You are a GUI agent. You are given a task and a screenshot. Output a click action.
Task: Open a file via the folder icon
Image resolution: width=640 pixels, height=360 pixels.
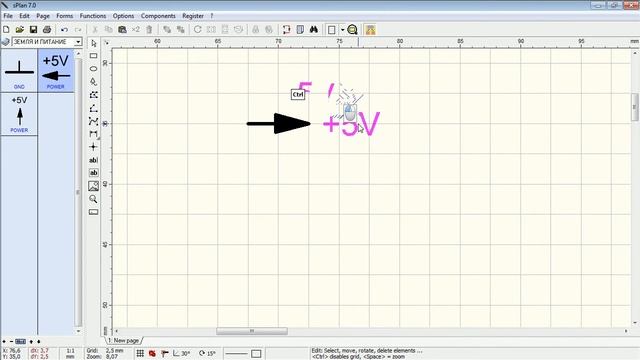(20, 29)
